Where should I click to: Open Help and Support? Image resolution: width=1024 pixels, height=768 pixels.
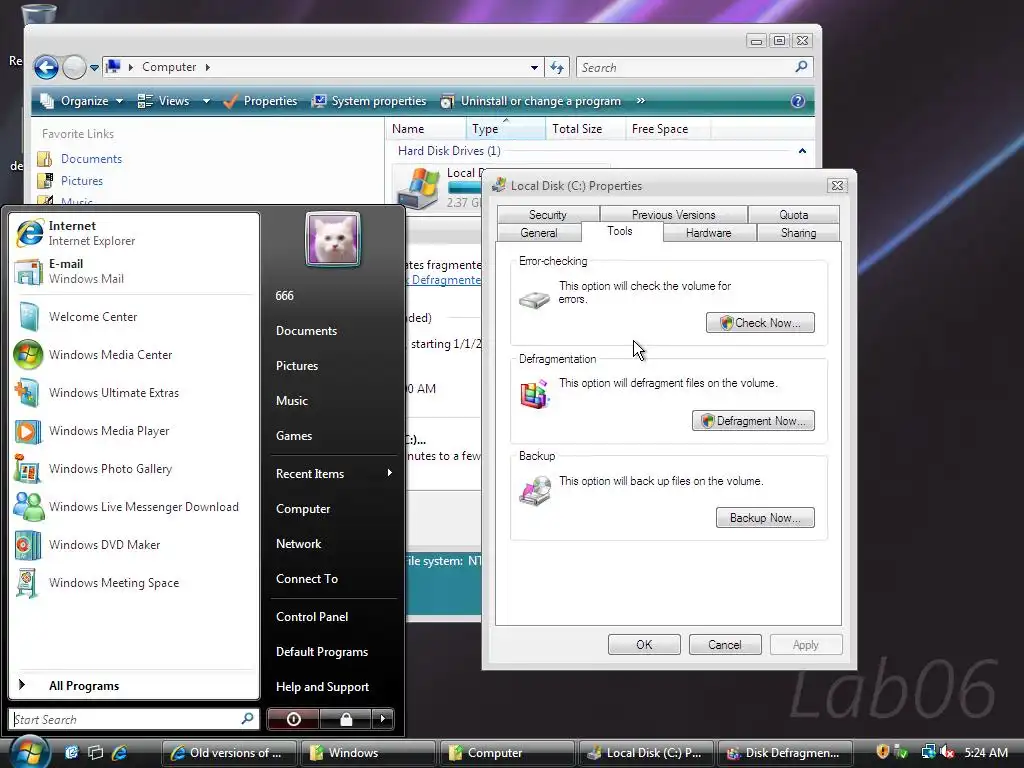(333, 686)
